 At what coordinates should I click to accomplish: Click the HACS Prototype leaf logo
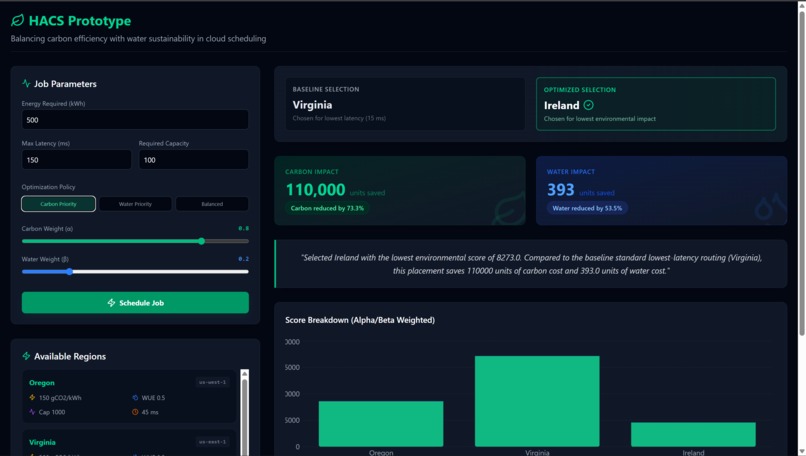tap(17, 21)
